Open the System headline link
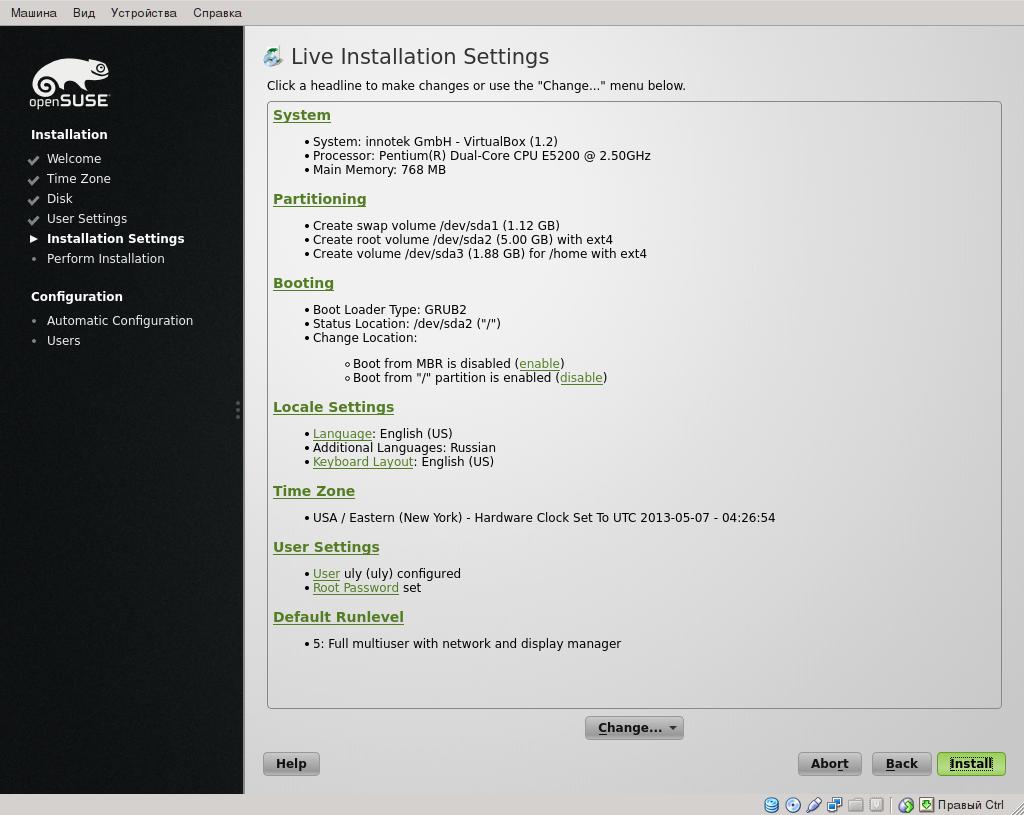The image size is (1024, 815). [302, 115]
